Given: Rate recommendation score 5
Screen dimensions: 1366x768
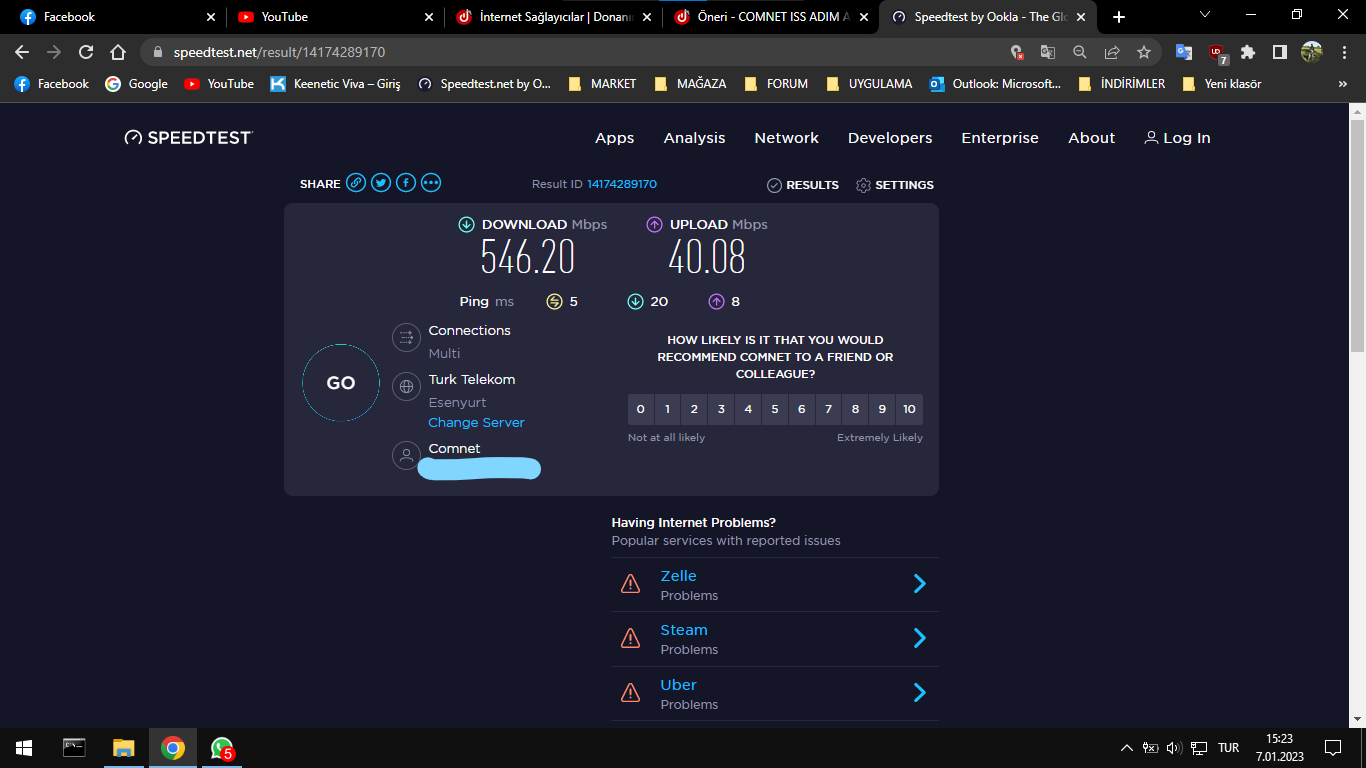Looking at the screenshot, I should (775, 409).
